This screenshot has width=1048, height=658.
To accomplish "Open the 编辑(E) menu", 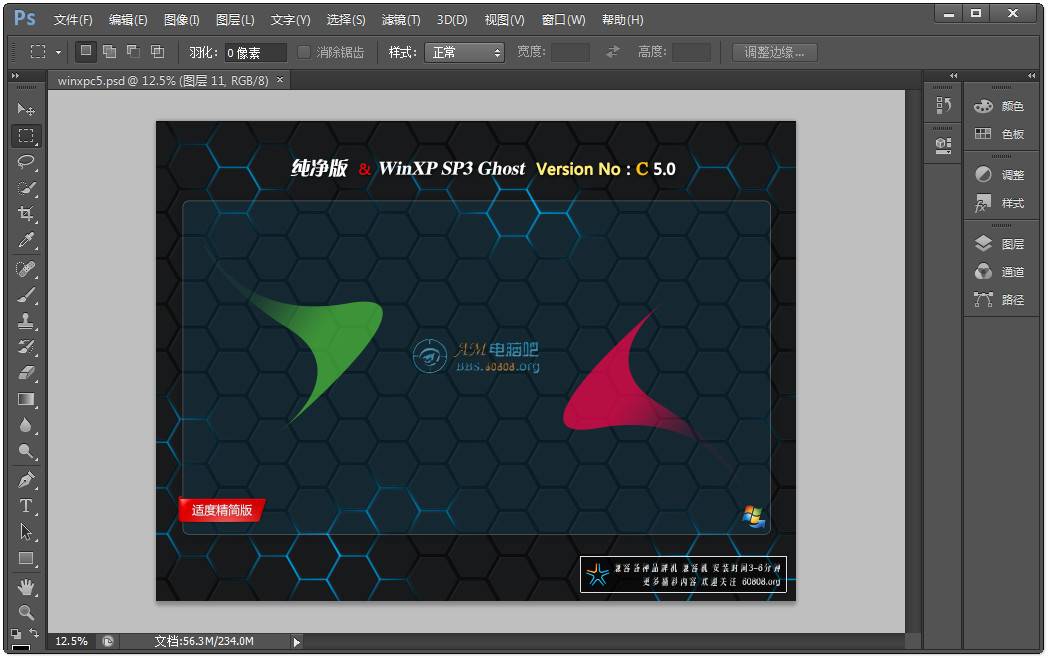I will tap(128, 20).
